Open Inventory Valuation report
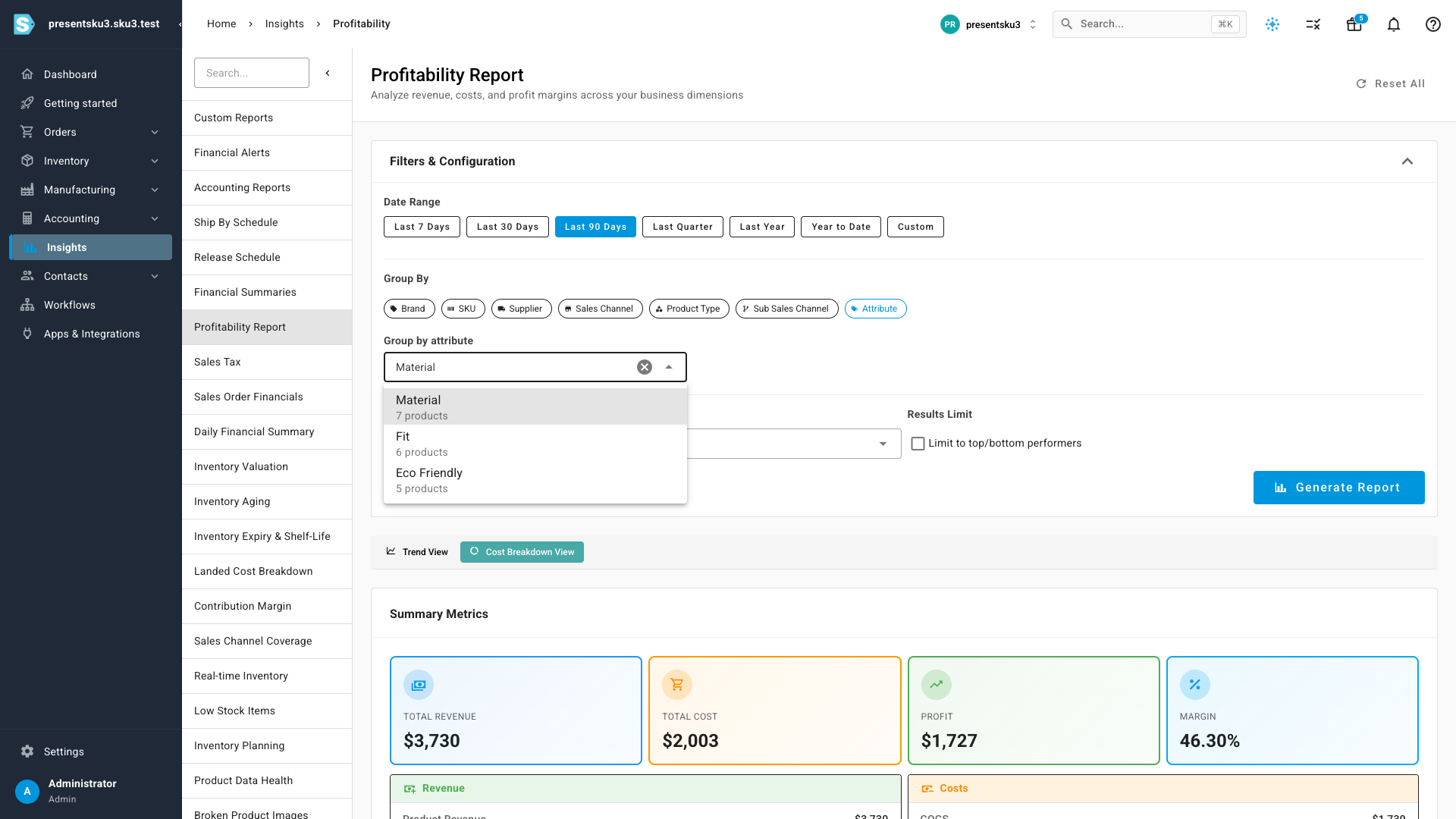 [x=267, y=466]
